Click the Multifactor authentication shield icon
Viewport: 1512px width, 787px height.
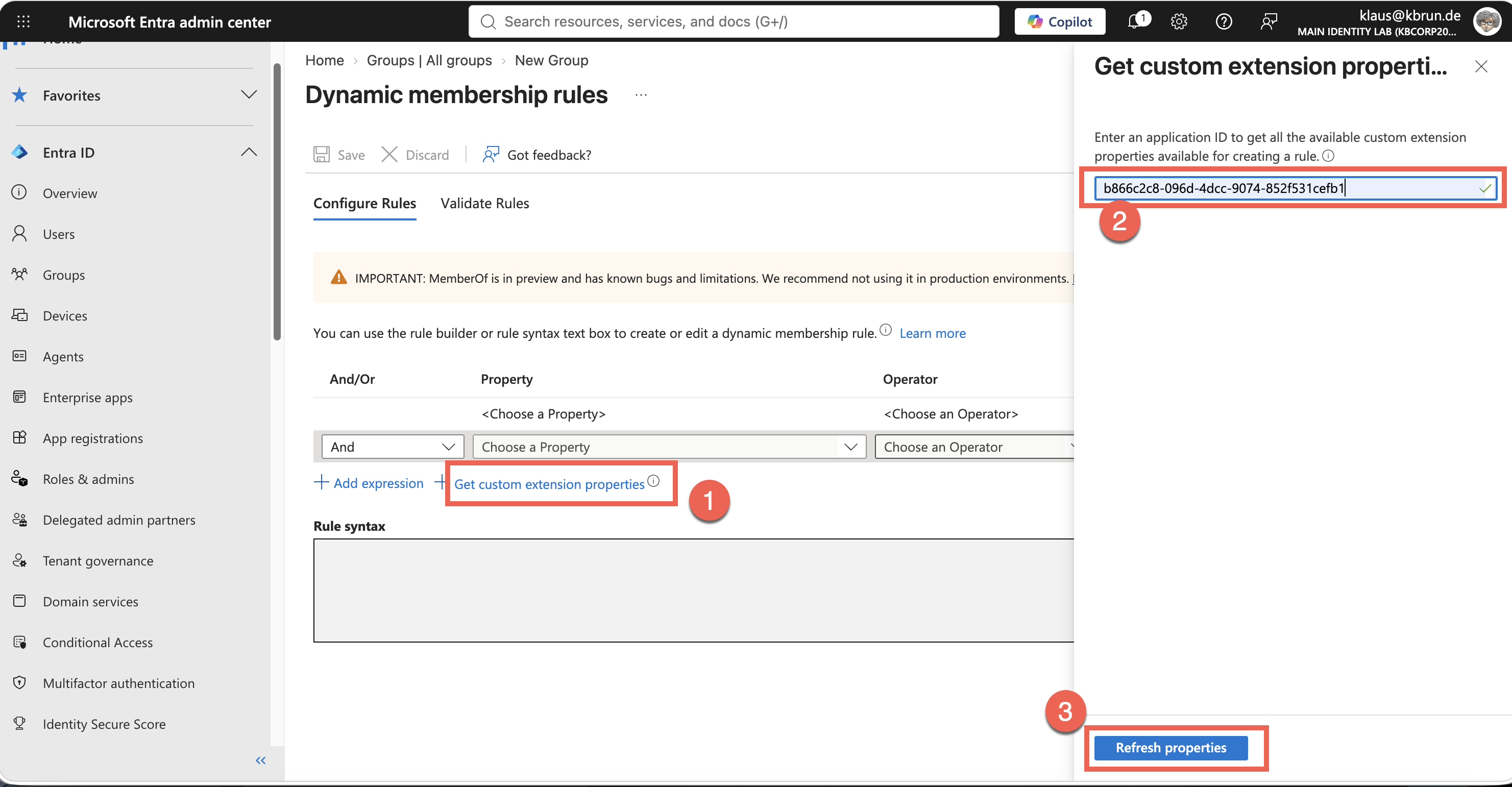(x=19, y=682)
